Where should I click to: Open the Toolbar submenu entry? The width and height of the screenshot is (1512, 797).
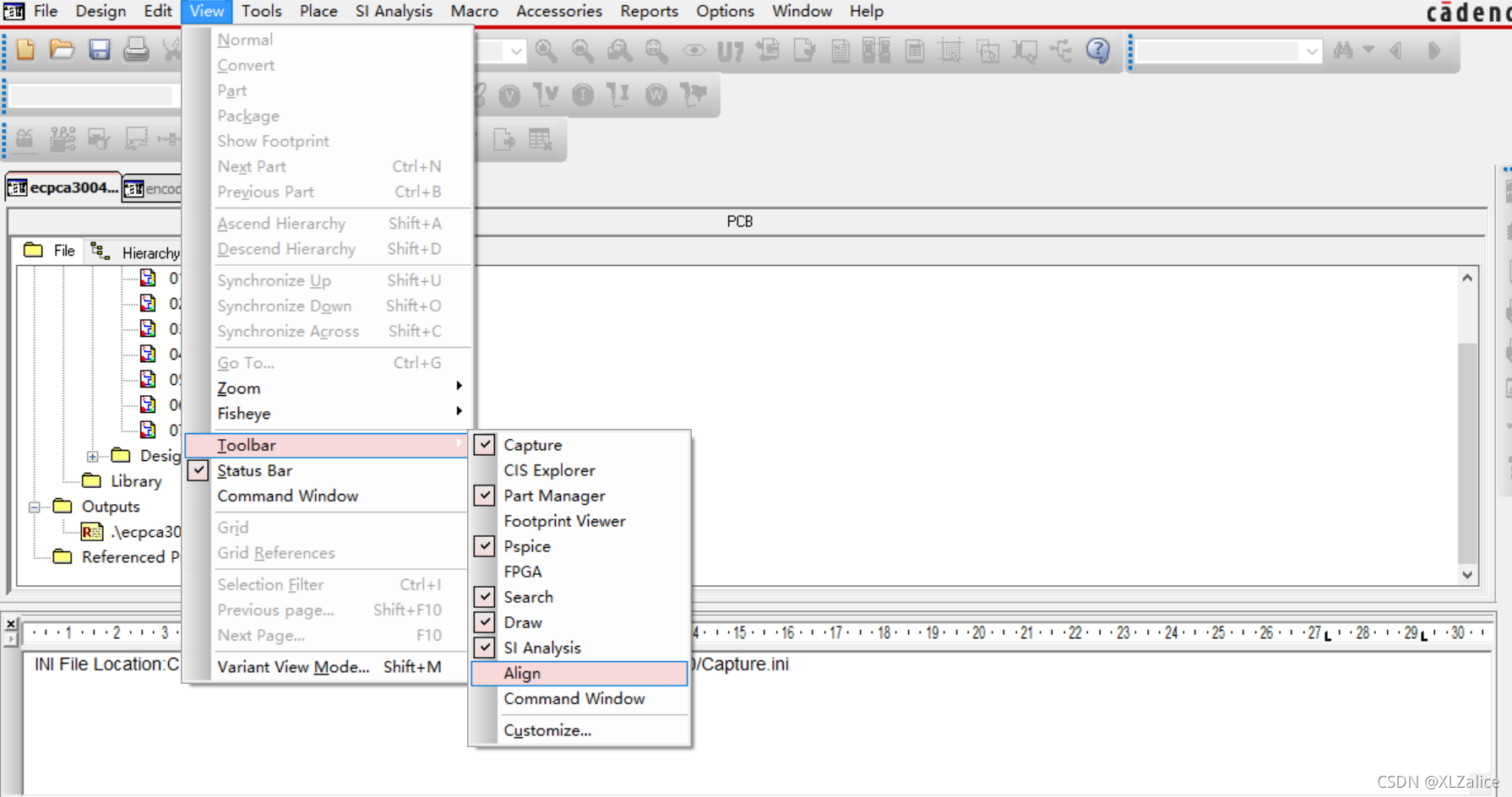click(x=326, y=445)
